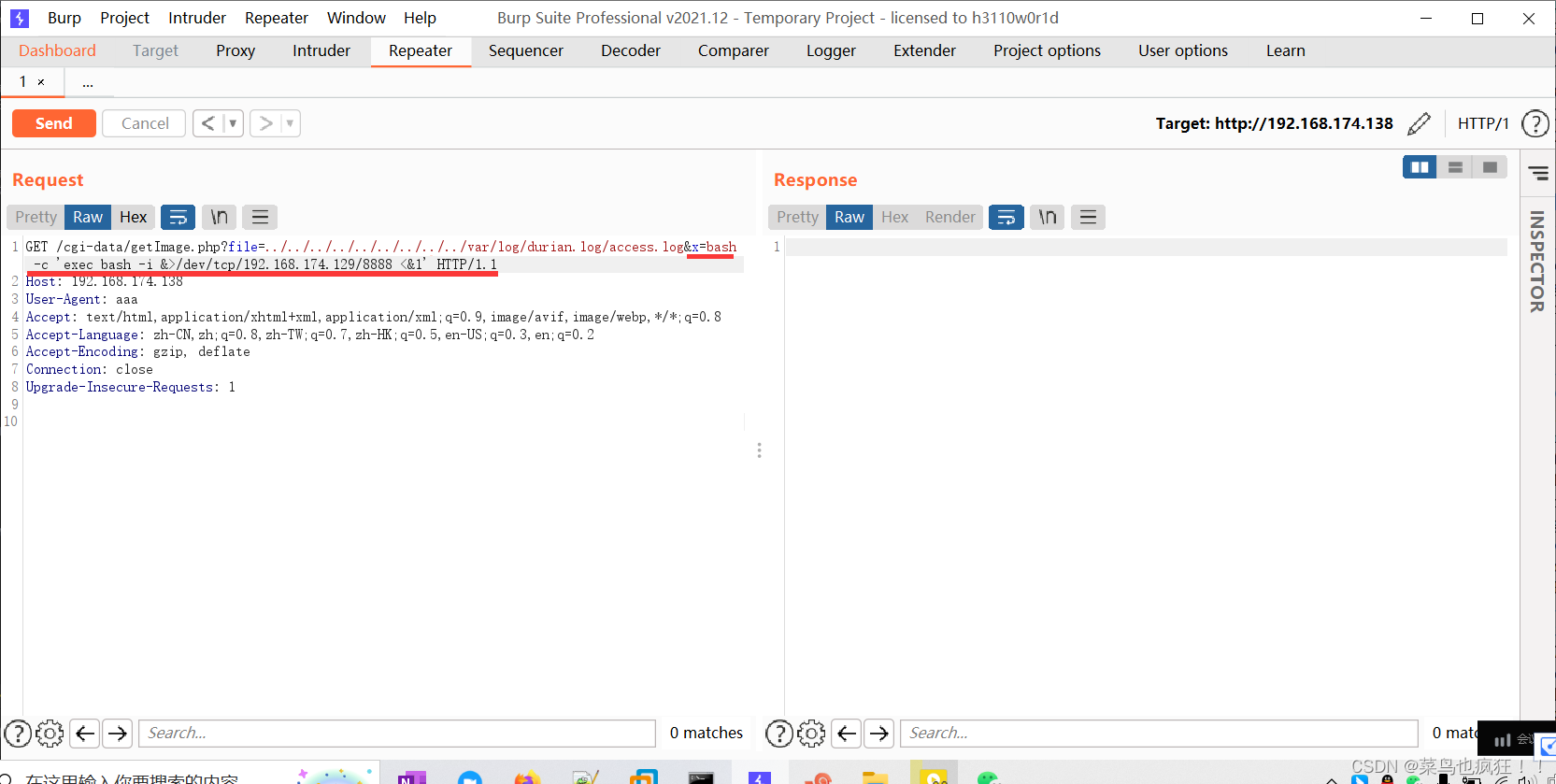Select Render view in Response panel
This screenshot has height=784, width=1556.
click(950, 217)
